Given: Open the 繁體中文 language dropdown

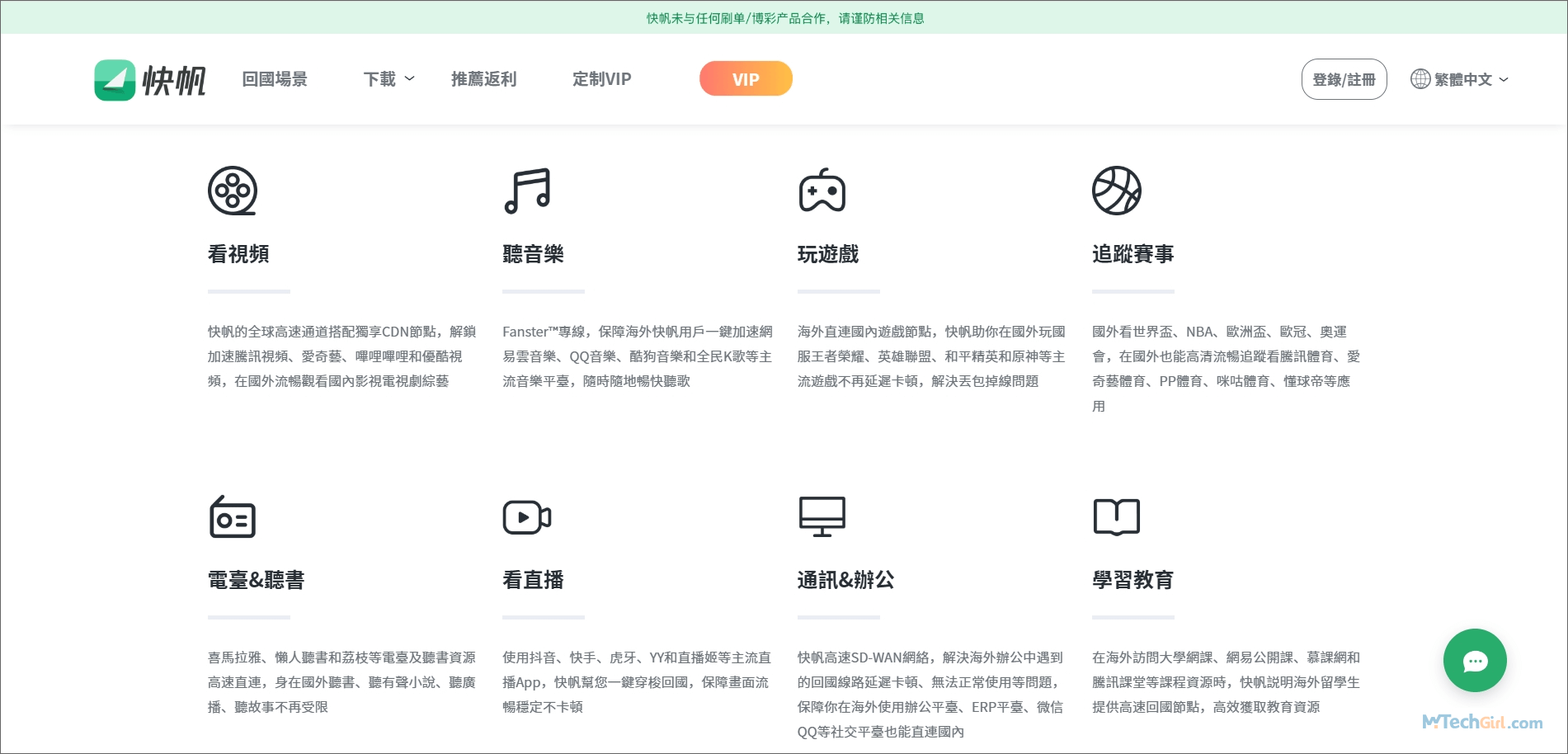Looking at the screenshot, I should pos(1464,78).
